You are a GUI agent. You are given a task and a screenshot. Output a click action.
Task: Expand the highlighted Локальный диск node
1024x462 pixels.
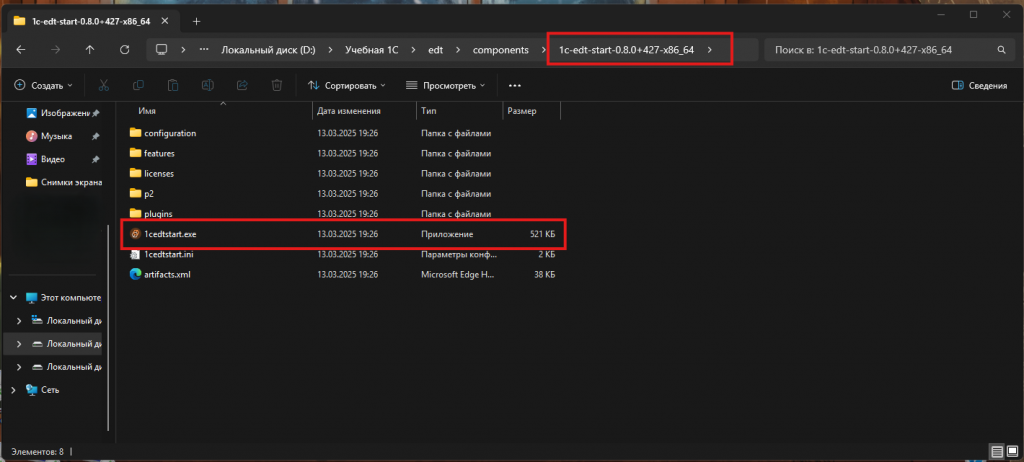coord(19,344)
